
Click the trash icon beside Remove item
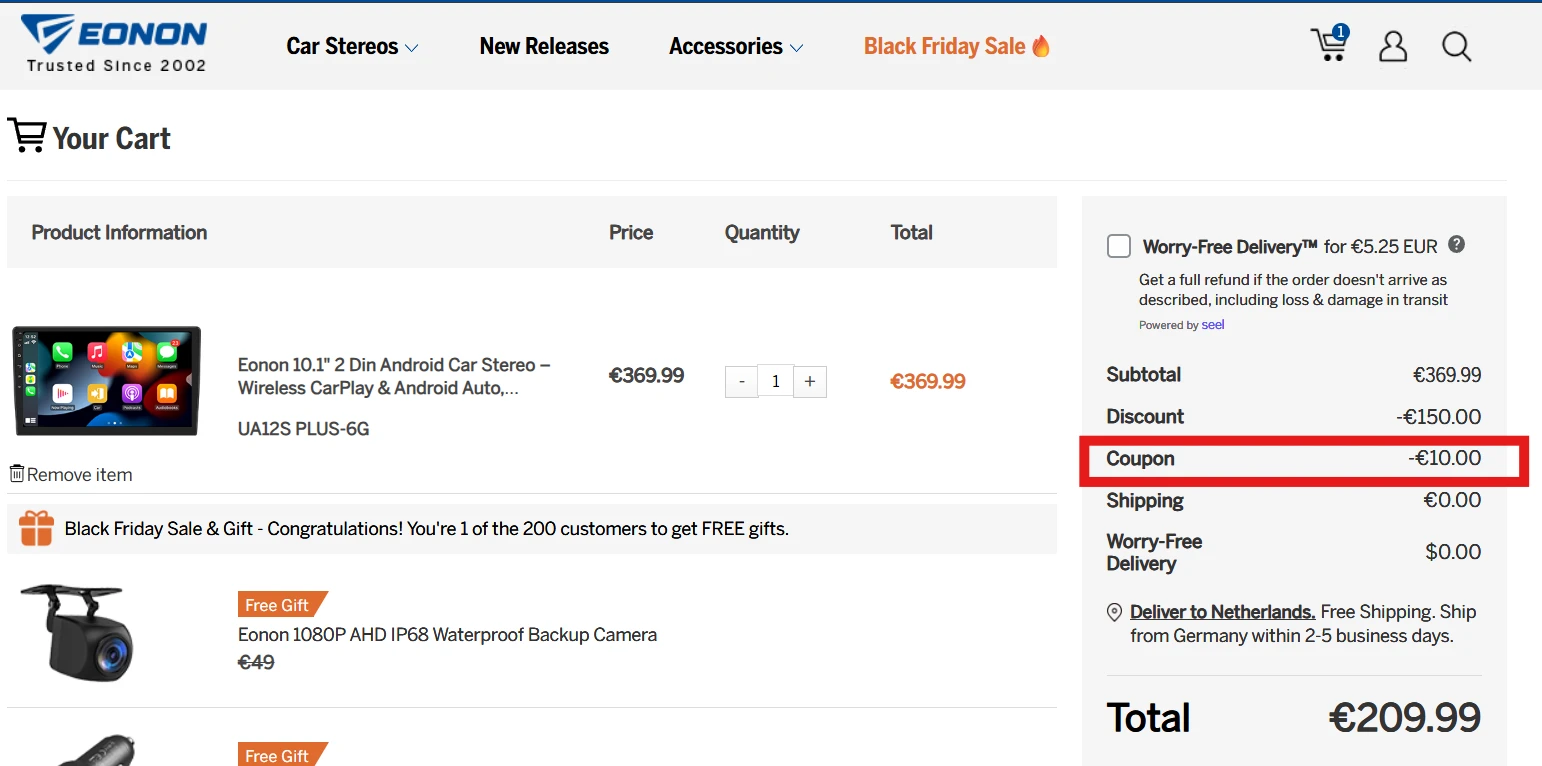click(x=17, y=473)
